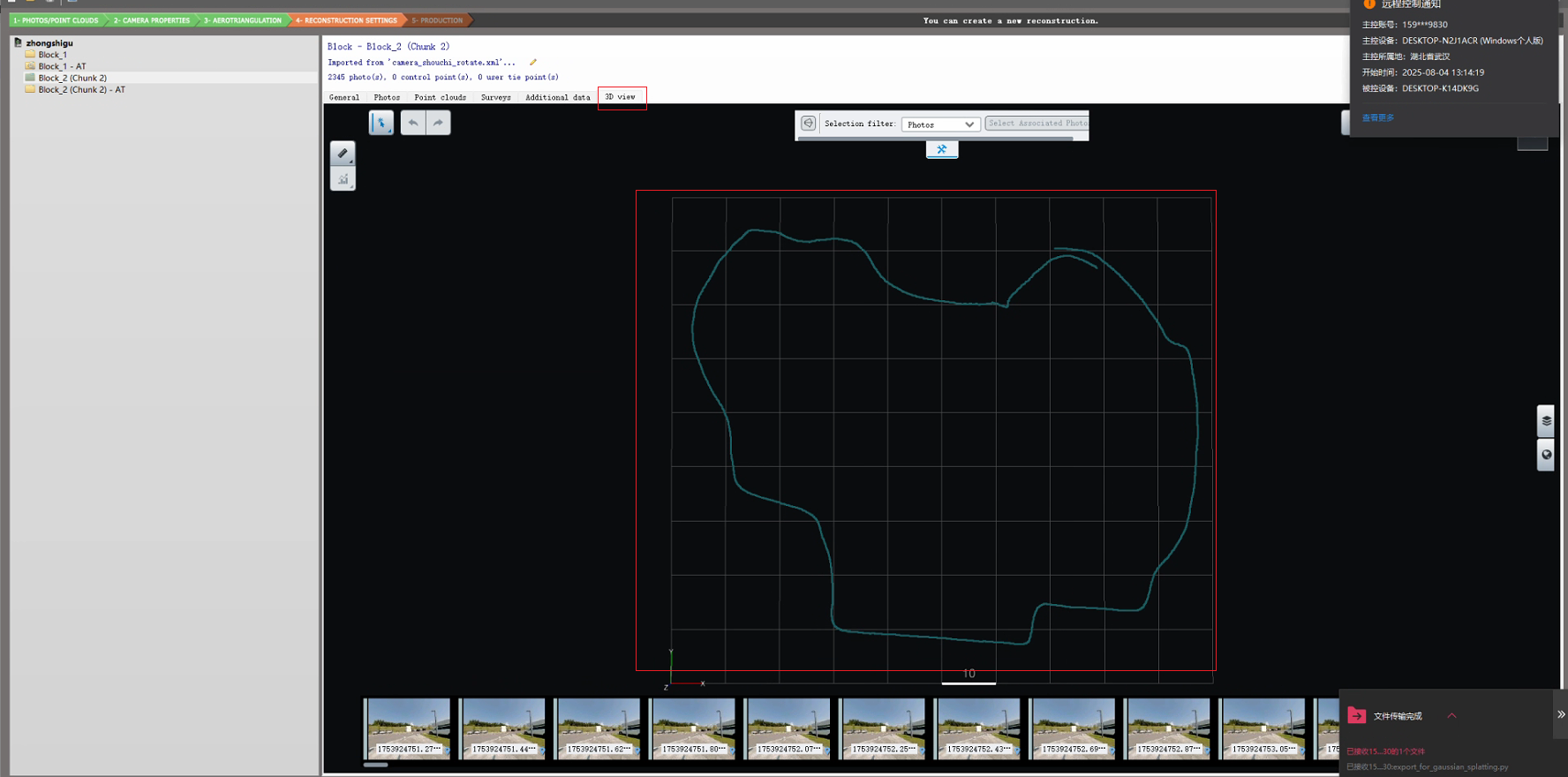1568x777 pixels.
Task: Expand the side panel double-arrow
Action: click(x=1560, y=714)
